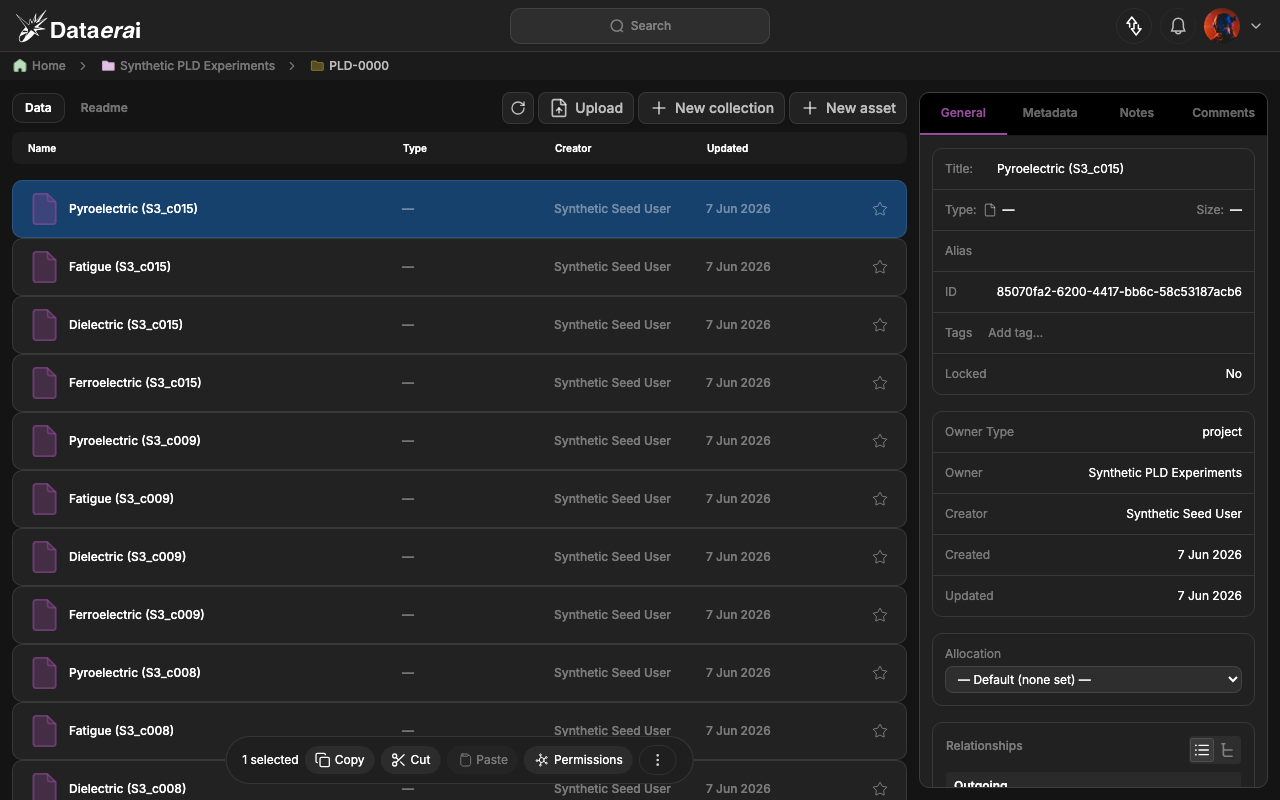This screenshot has height=800, width=1280.
Task: Click file icon of Ferroelectric (S3_c009)
Action: tap(45, 615)
